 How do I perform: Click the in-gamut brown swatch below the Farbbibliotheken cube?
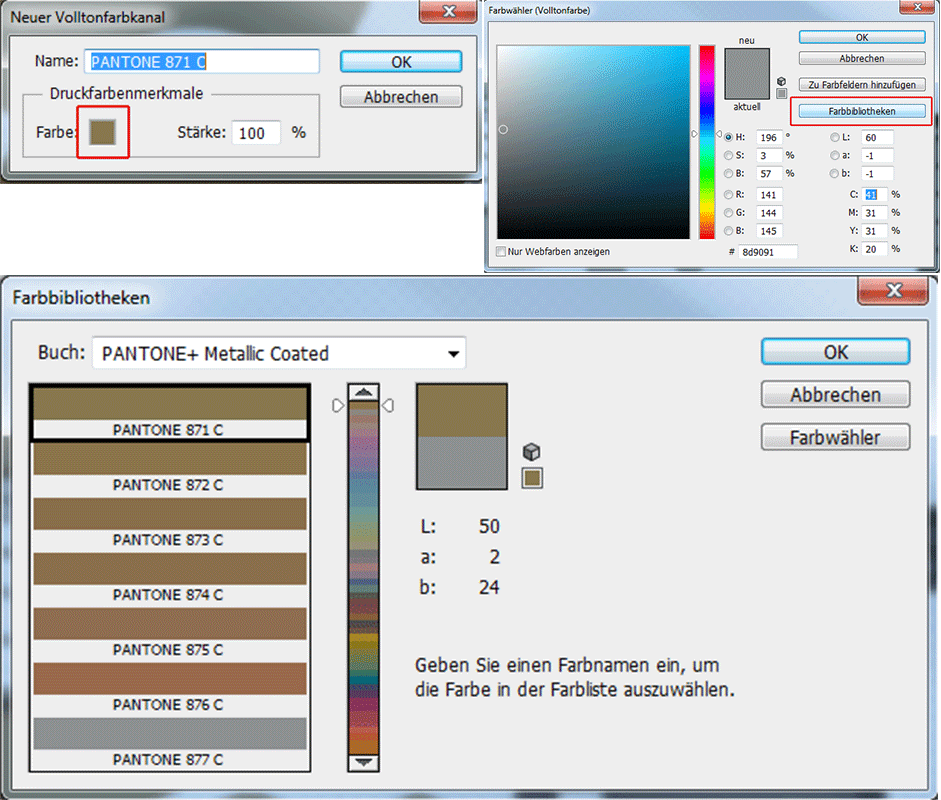[532, 478]
